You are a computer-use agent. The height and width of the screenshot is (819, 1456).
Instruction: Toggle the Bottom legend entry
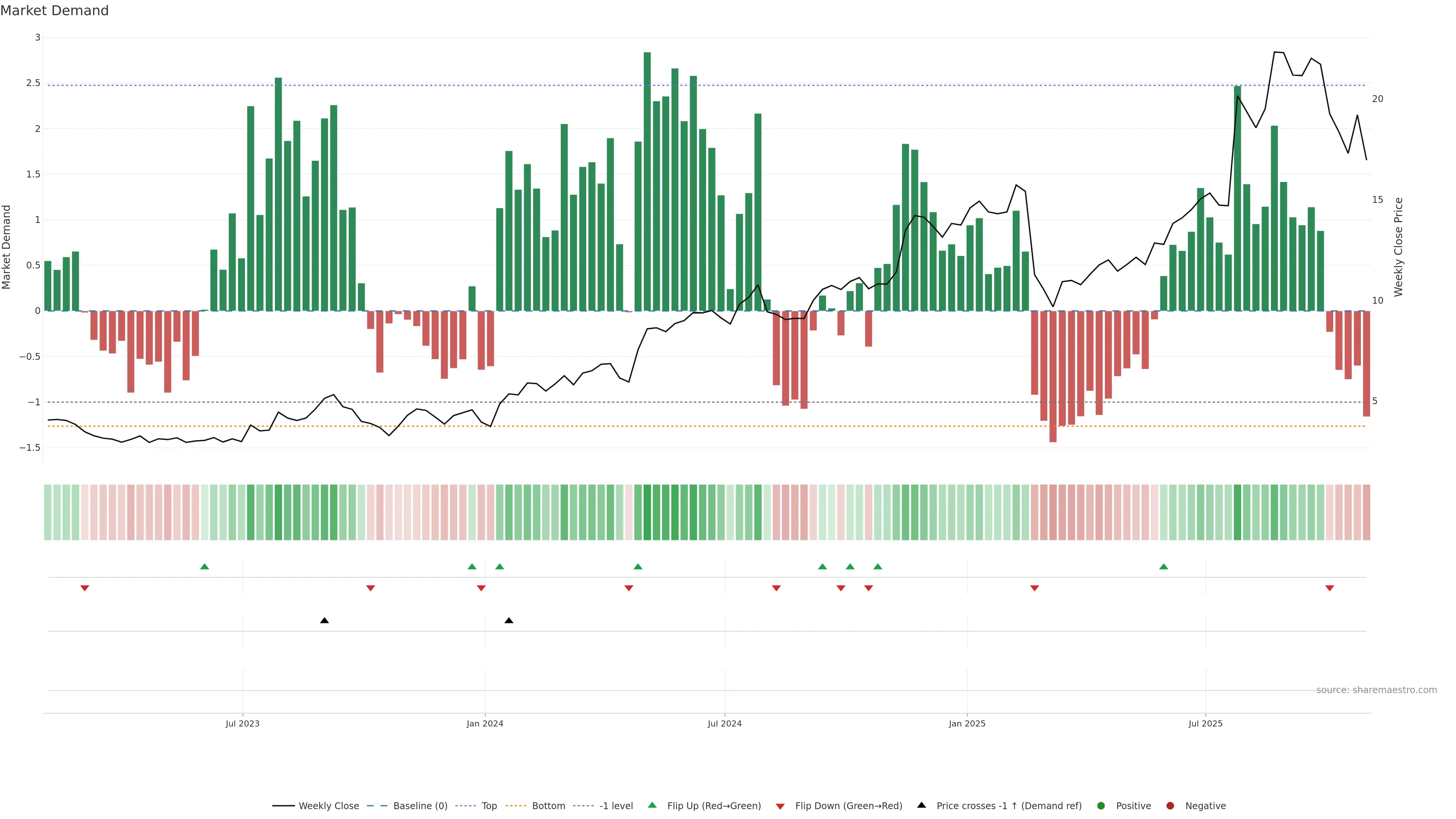coord(548,805)
